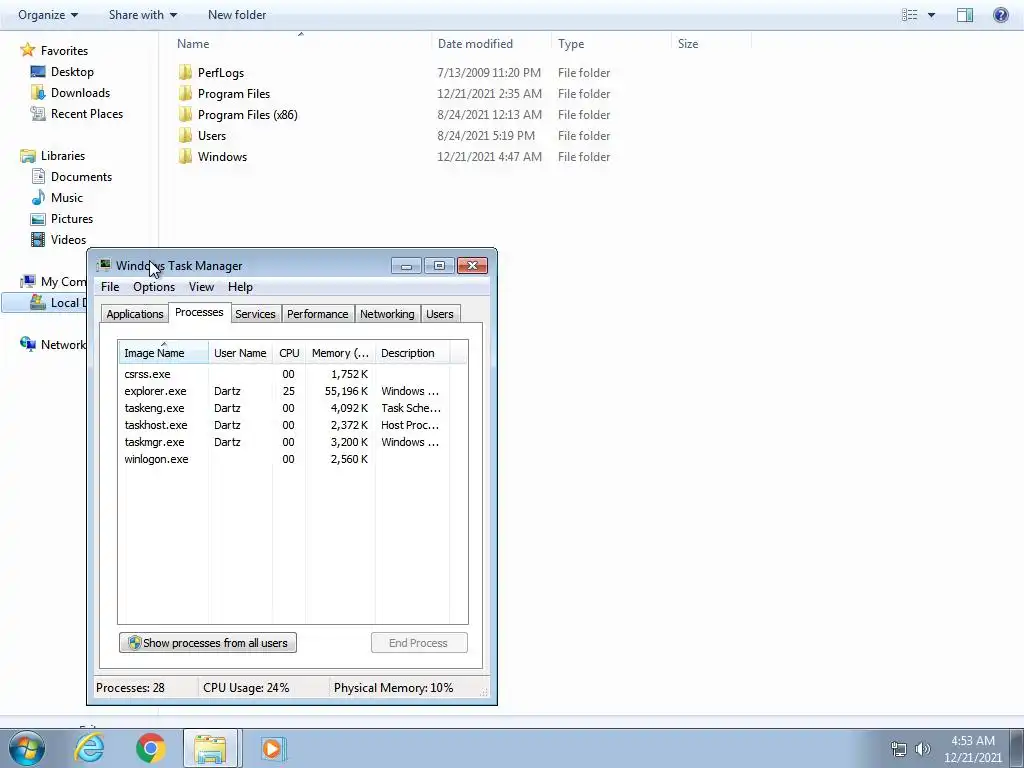
Task: Switch to the Networking tab
Action: 387,314
